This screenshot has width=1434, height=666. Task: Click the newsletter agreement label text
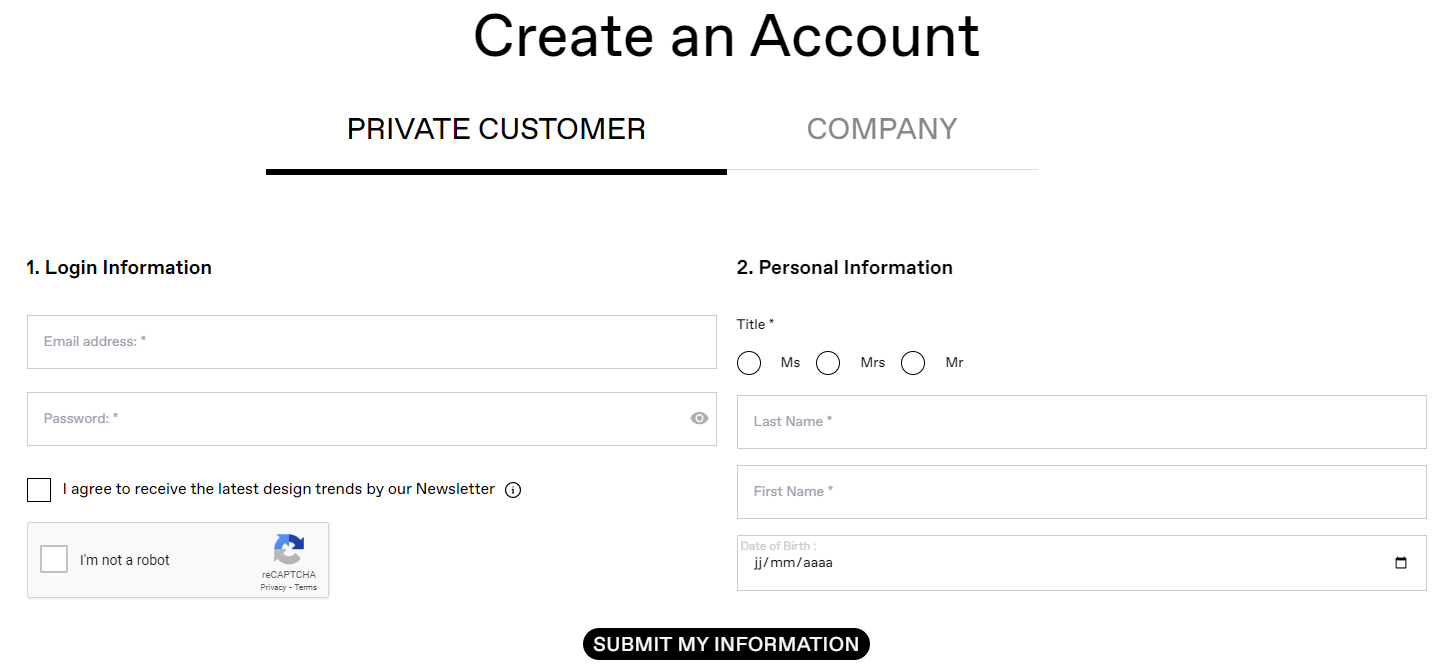click(x=279, y=489)
